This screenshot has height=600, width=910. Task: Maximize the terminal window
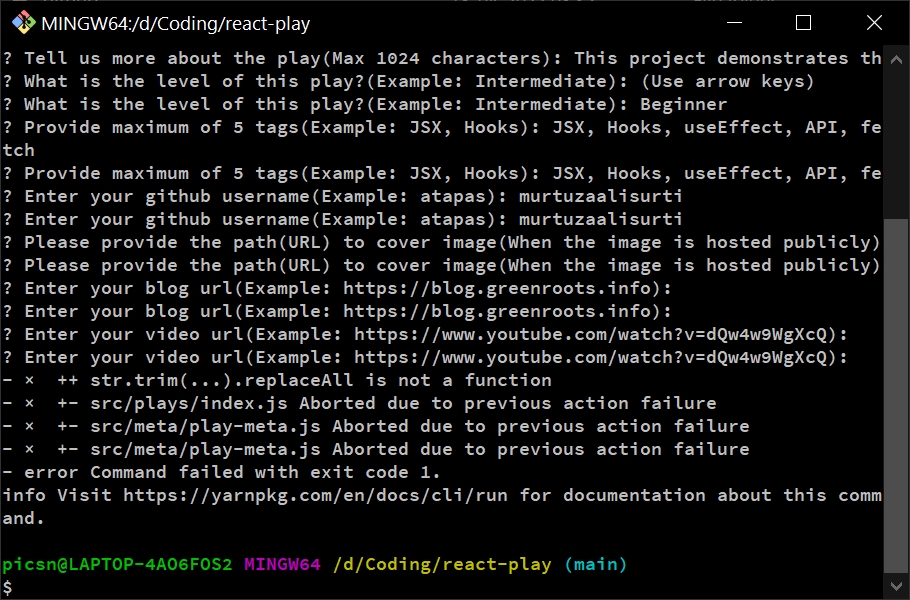[x=802, y=22]
